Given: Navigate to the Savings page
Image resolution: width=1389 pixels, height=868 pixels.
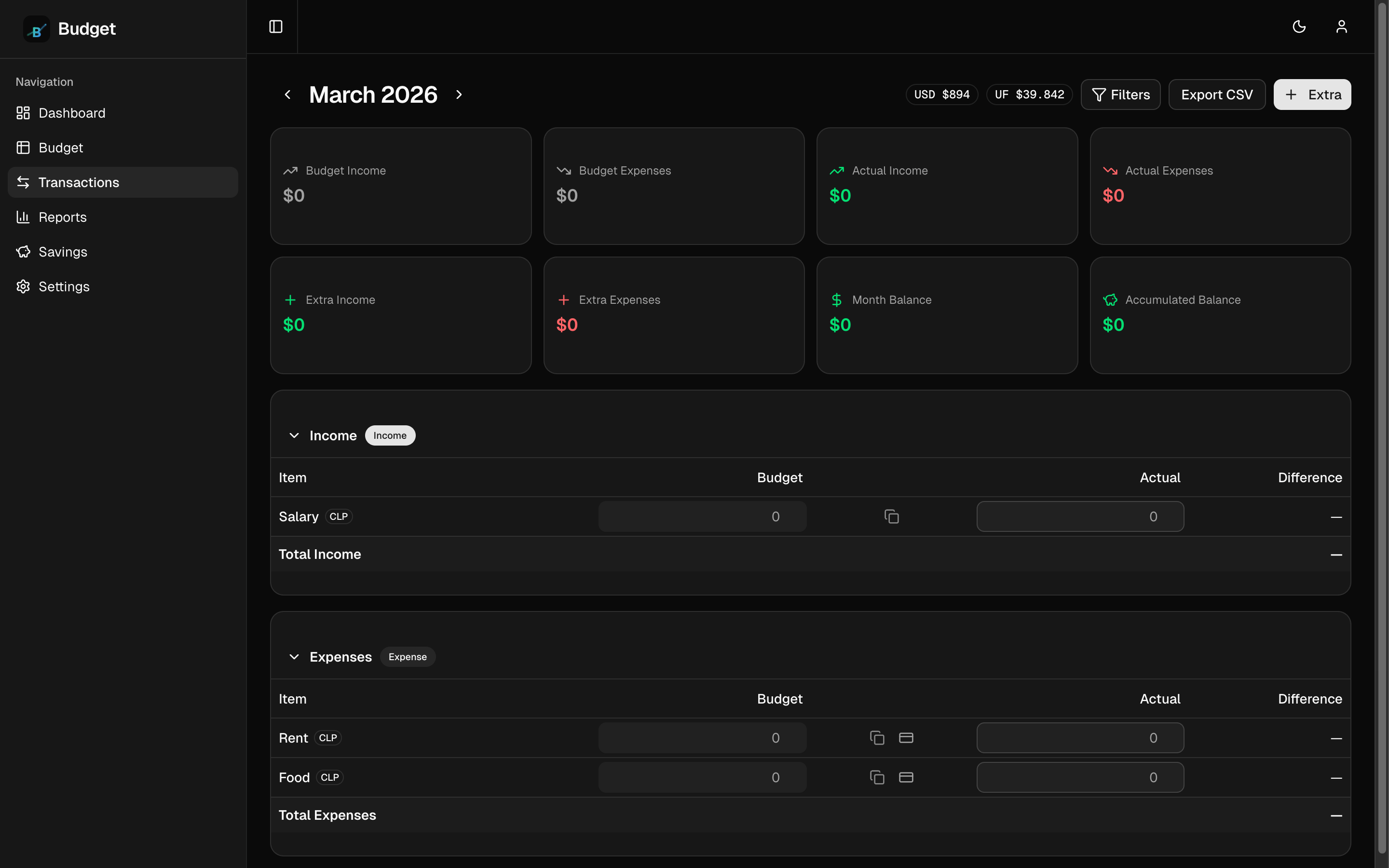Looking at the screenshot, I should tap(63, 252).
